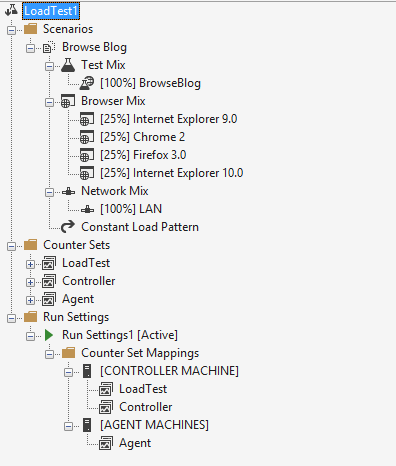Collapse the Scenarios folder node
Viewport: 396px width, 466px height.
(x=11, y=30)
